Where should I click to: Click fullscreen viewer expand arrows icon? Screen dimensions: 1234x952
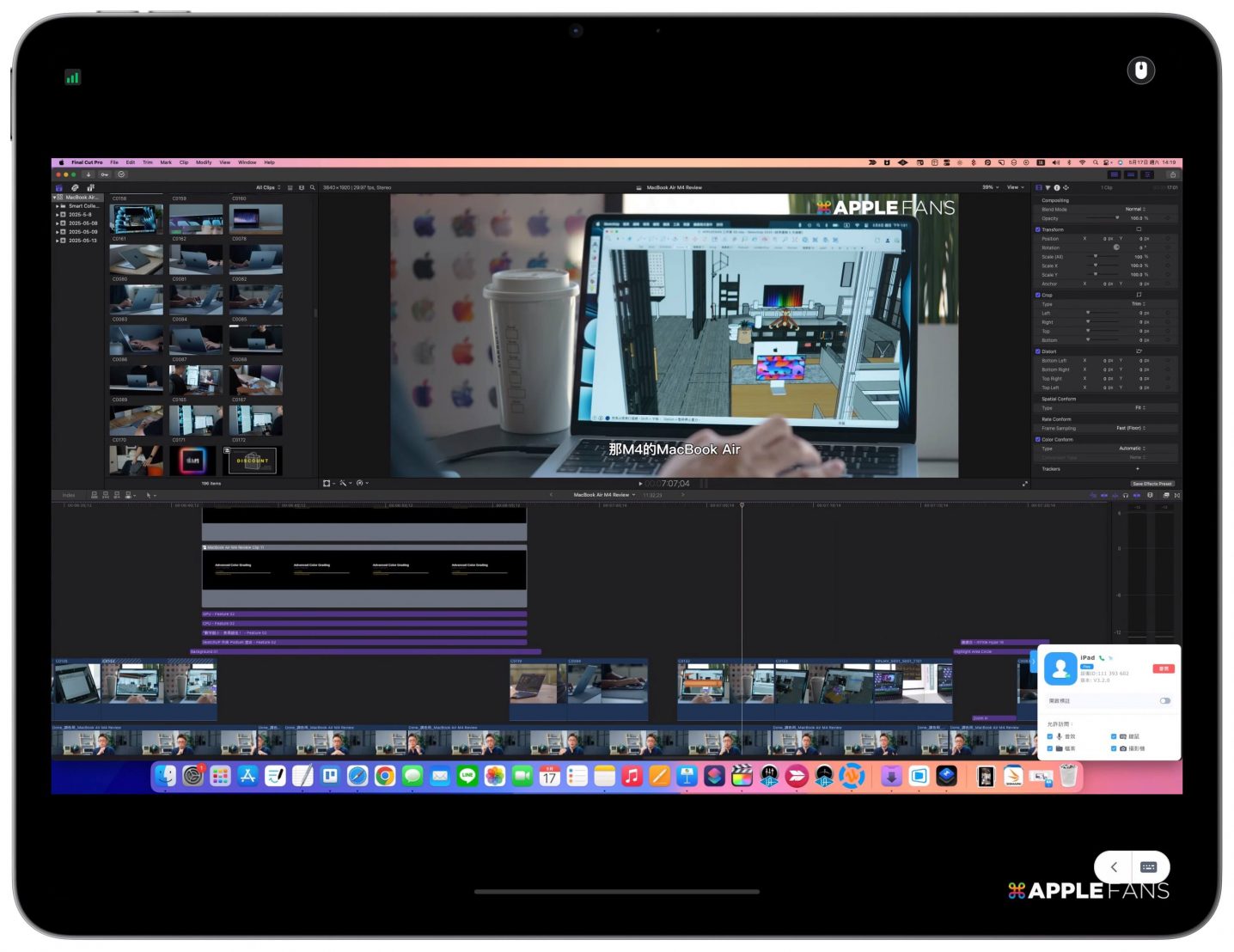[x=1024, y=484]
